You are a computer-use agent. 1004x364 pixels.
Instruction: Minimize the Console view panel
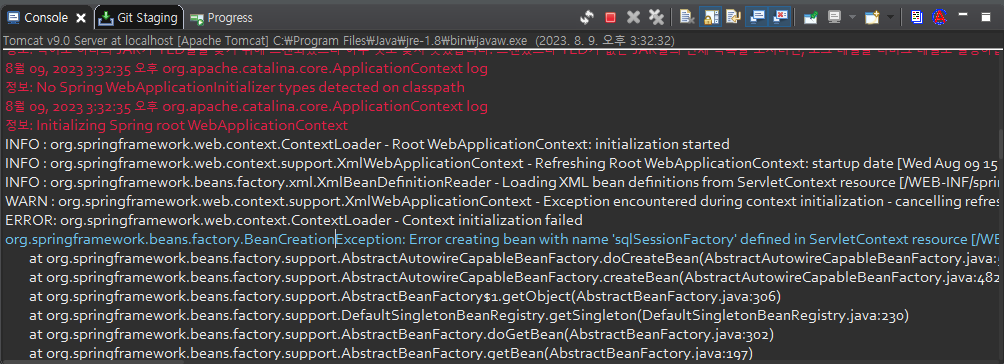(963, 14)
